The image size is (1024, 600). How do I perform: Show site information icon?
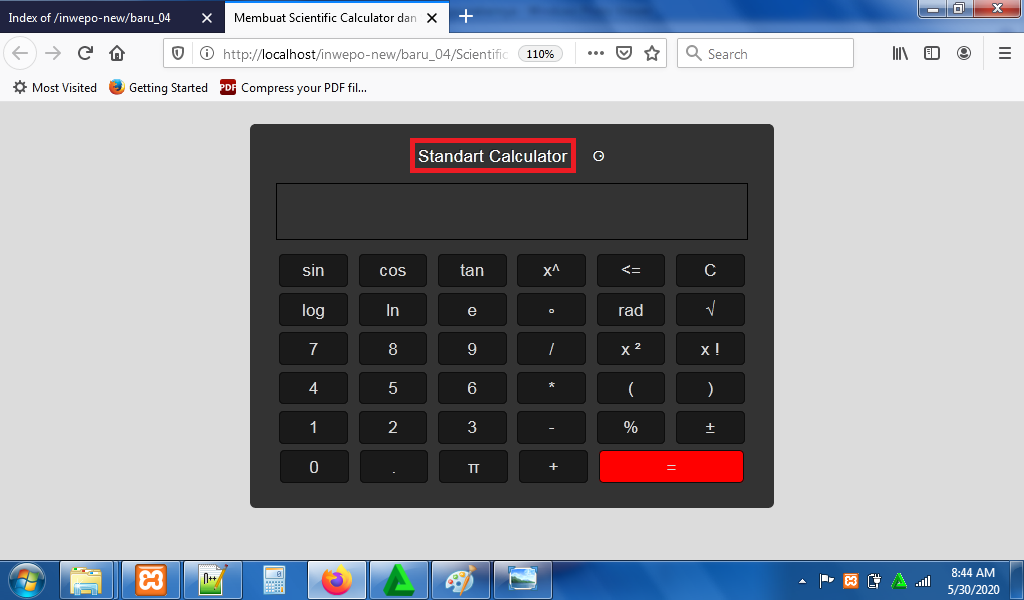pyautogui.click(x=207, y=54)
